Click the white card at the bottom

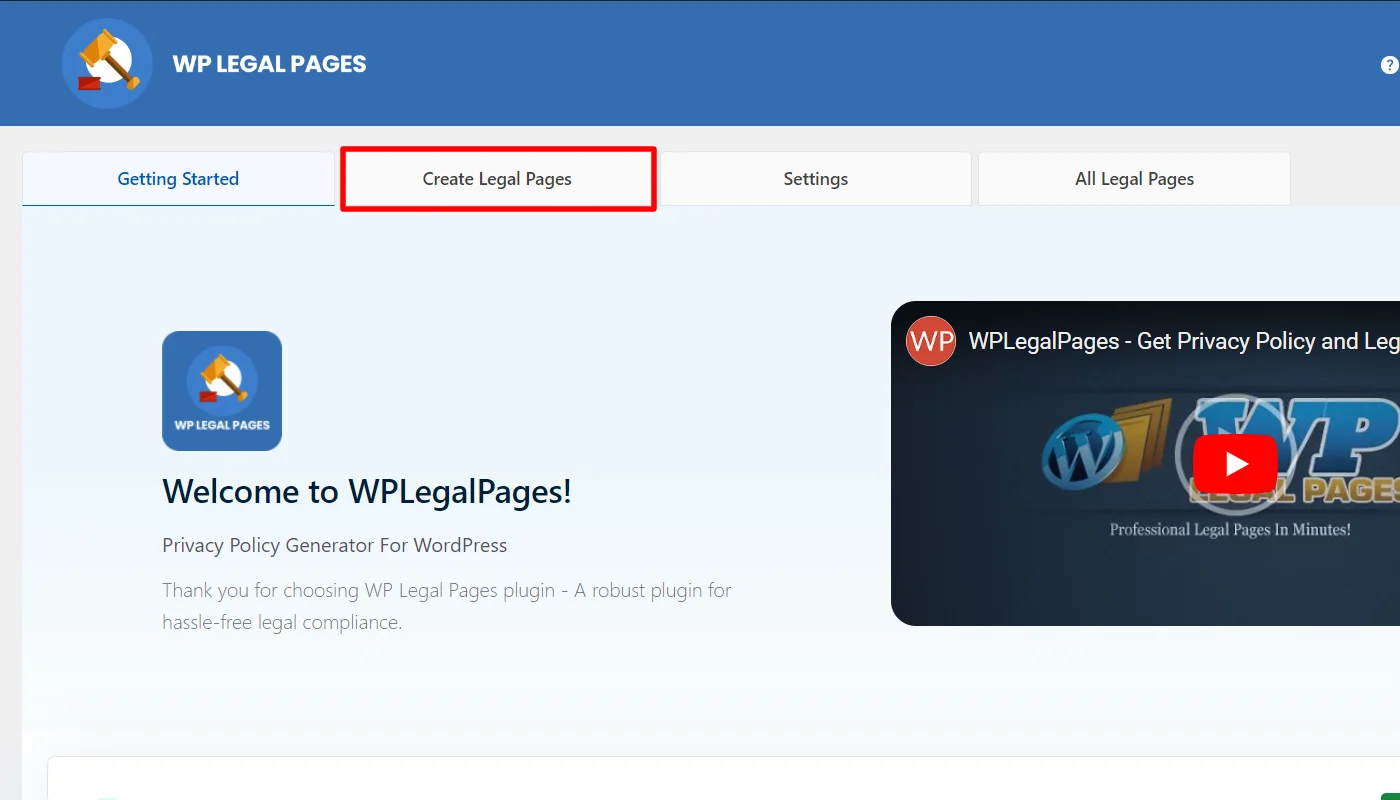pyautogui.click(x=700, y=780)
